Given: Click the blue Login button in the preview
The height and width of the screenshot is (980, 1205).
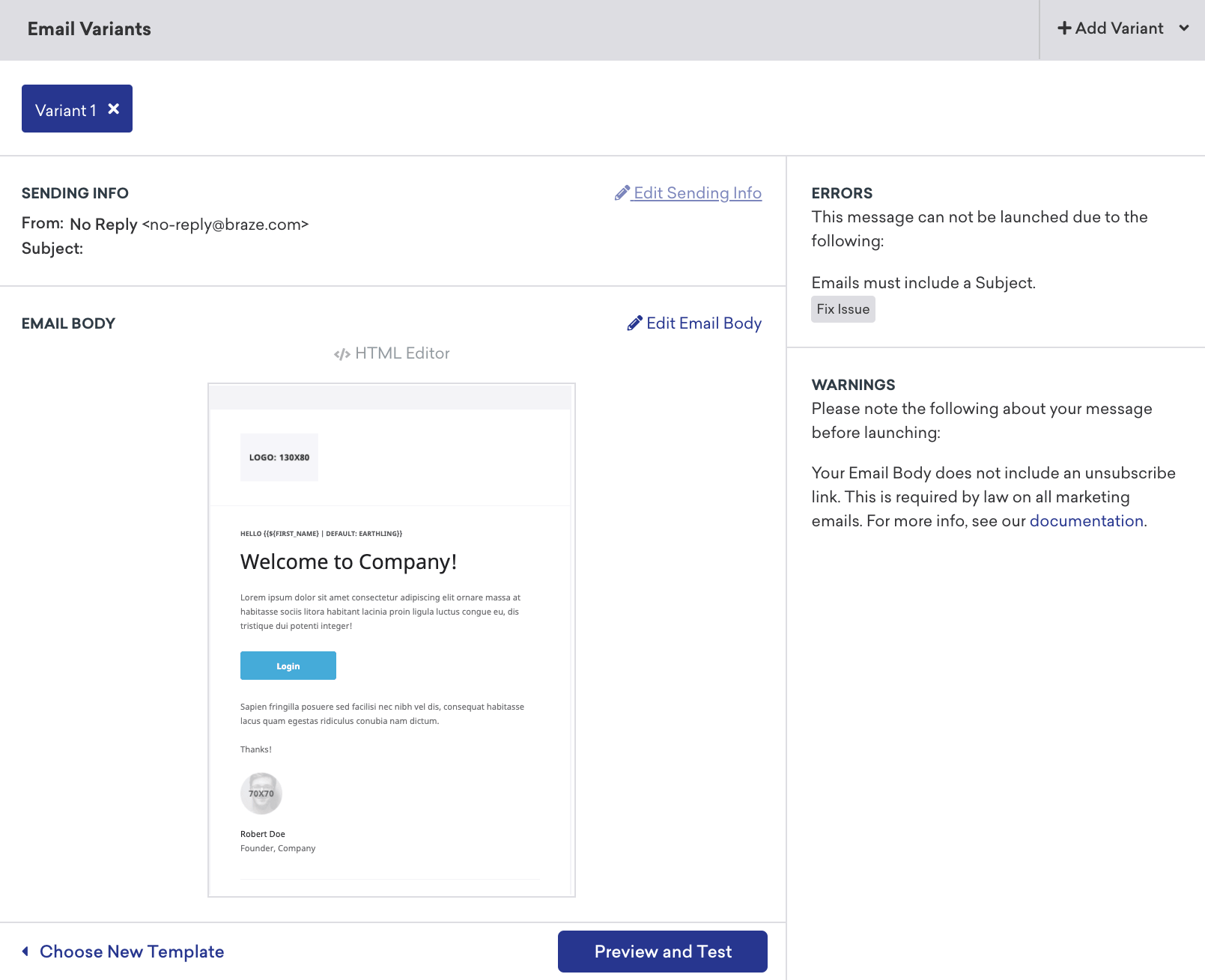Looking at the screenshot, I should click(288, 665).
